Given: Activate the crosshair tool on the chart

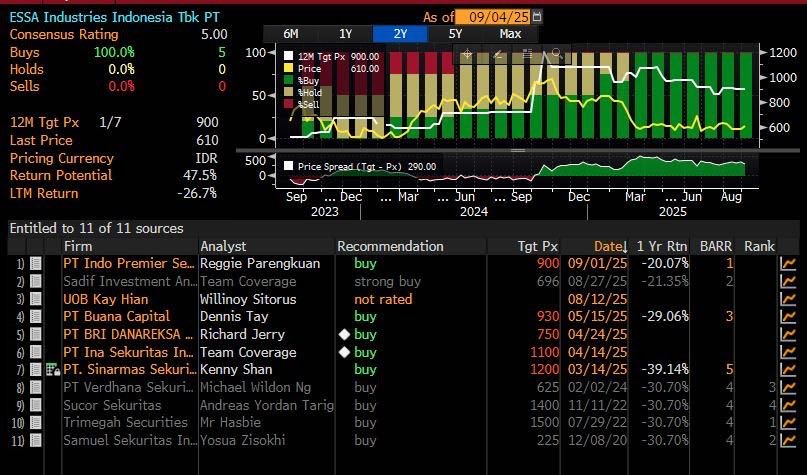Looking at the screenshot, I should click(x=467, y=55).
